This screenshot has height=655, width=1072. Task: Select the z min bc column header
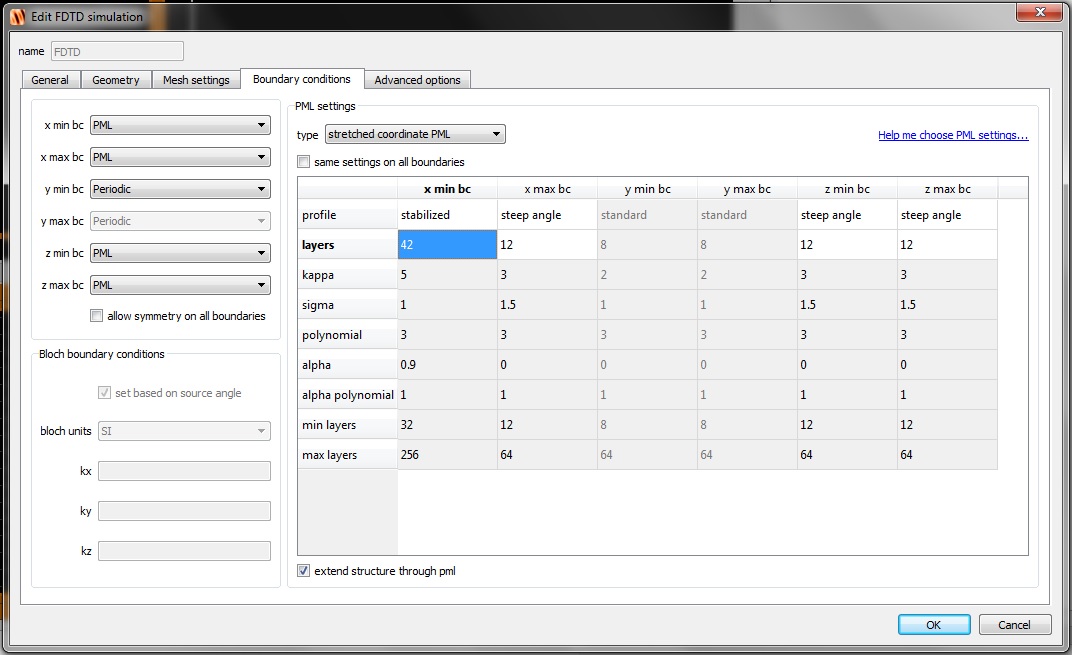[847, 189]
